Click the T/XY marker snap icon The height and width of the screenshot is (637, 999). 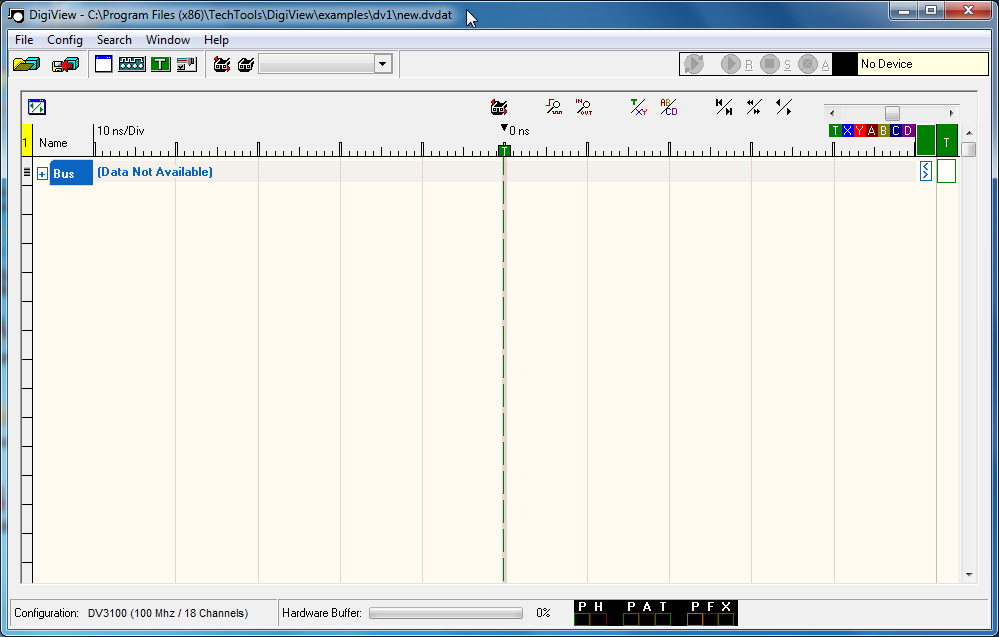(638, 107)
